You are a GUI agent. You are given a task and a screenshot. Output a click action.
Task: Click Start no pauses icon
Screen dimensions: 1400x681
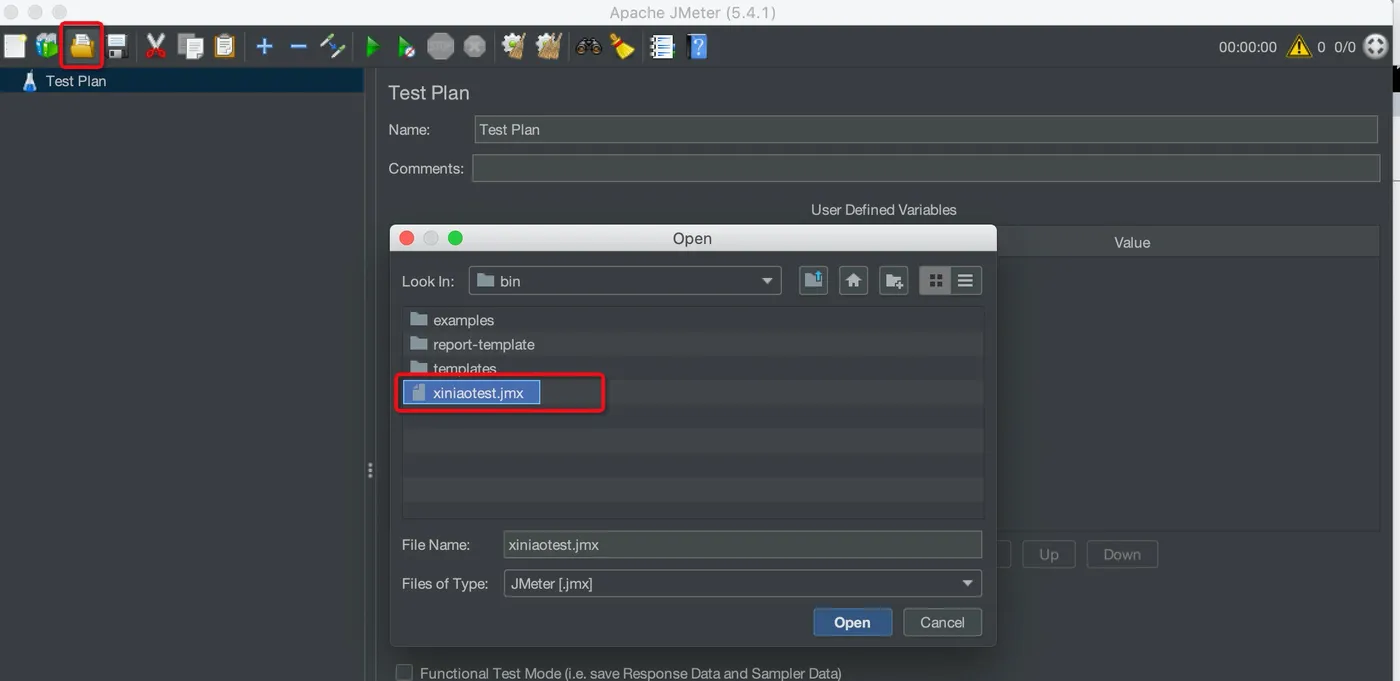point(406,46)
